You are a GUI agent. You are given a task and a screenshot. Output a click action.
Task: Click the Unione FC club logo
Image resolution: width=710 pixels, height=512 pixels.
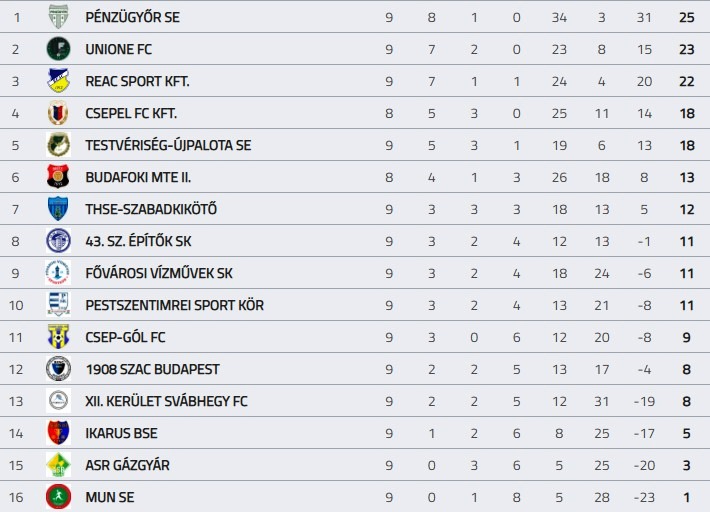point(58,49)
